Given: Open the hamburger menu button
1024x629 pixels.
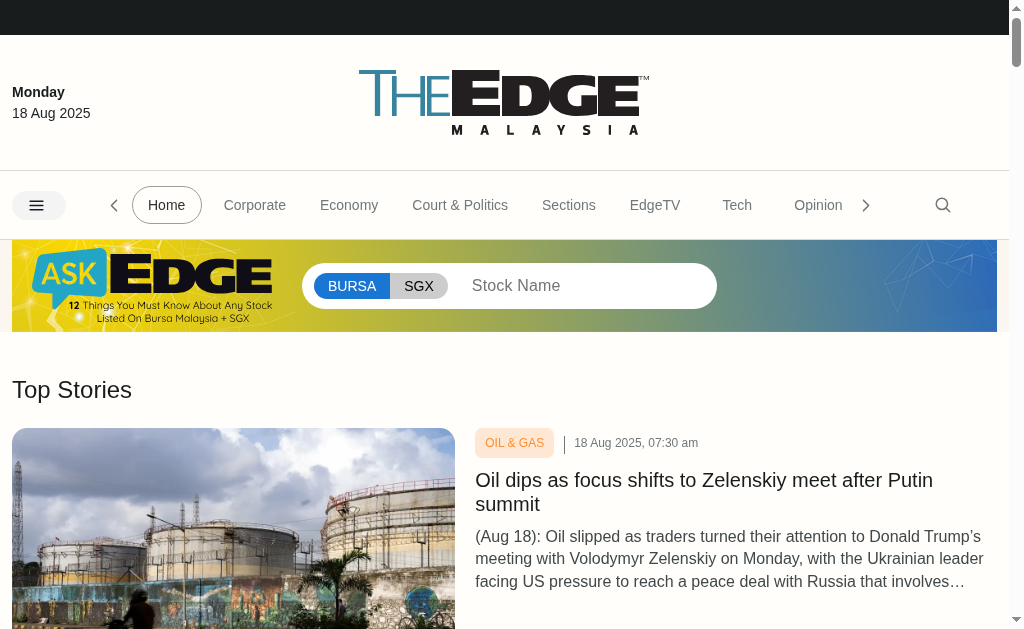Looking at the screenshot, I should tap(39, 205).
